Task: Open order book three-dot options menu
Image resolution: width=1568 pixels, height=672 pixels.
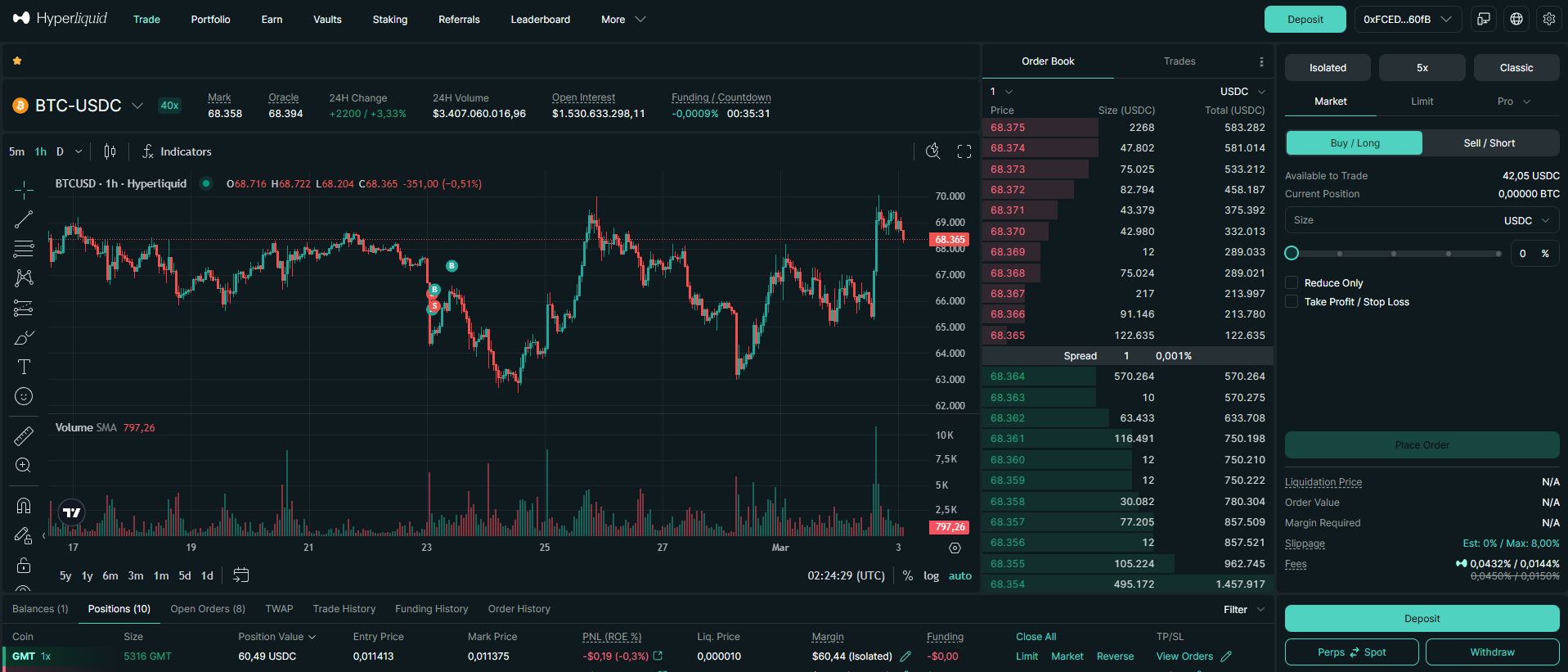Action: 1261,61
